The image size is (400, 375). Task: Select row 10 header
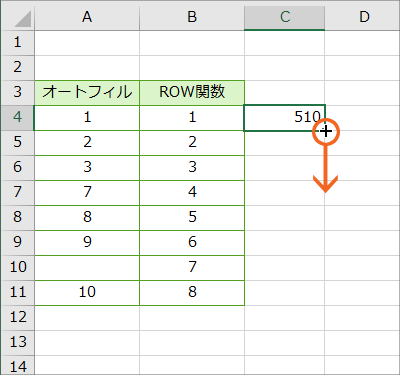[17, 268]
